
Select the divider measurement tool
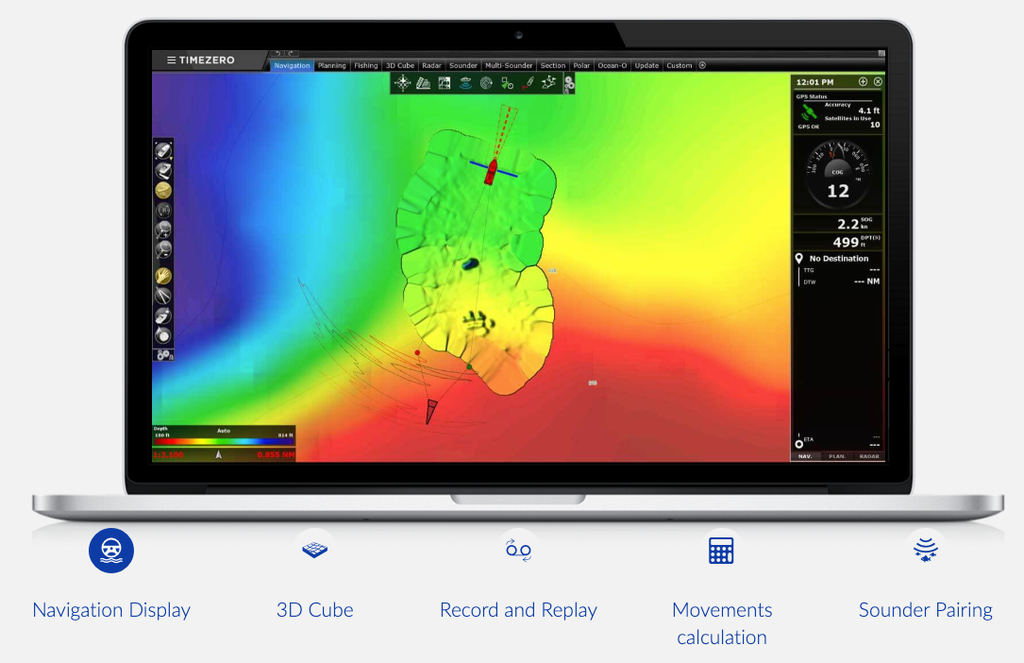163,296
